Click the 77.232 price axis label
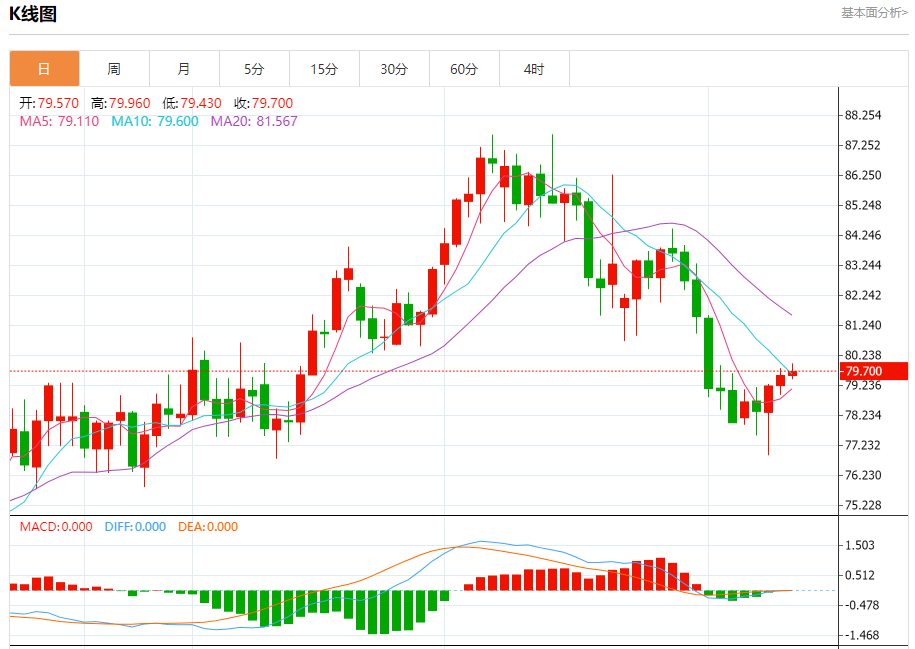The width and height of the screenshot is (915, 649). click(863, 445)
